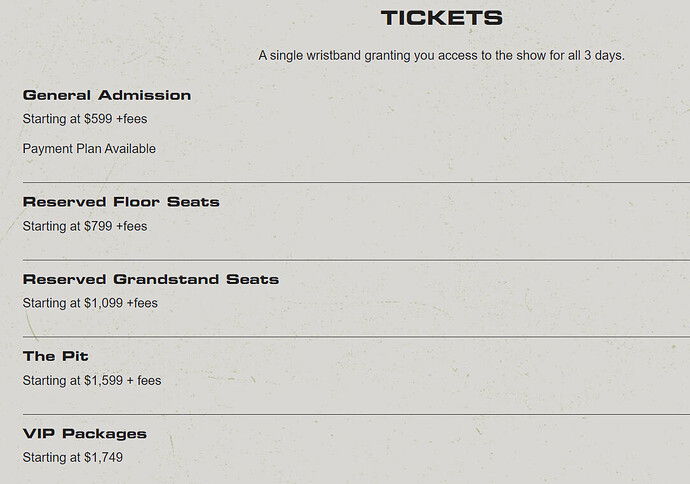Click the Starting at $1,599 + fees price
The width and height of the screenshot is (690, 484).
coord(92,381)
